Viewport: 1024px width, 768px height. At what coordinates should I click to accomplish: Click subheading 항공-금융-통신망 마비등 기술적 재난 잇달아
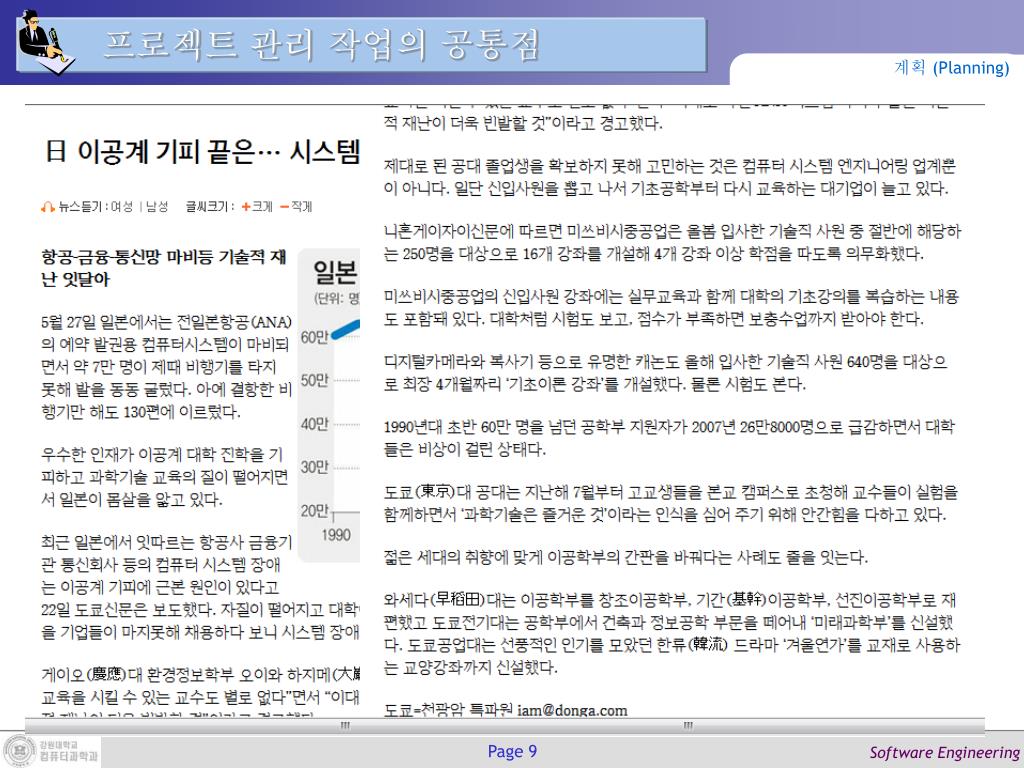point(163,268)
